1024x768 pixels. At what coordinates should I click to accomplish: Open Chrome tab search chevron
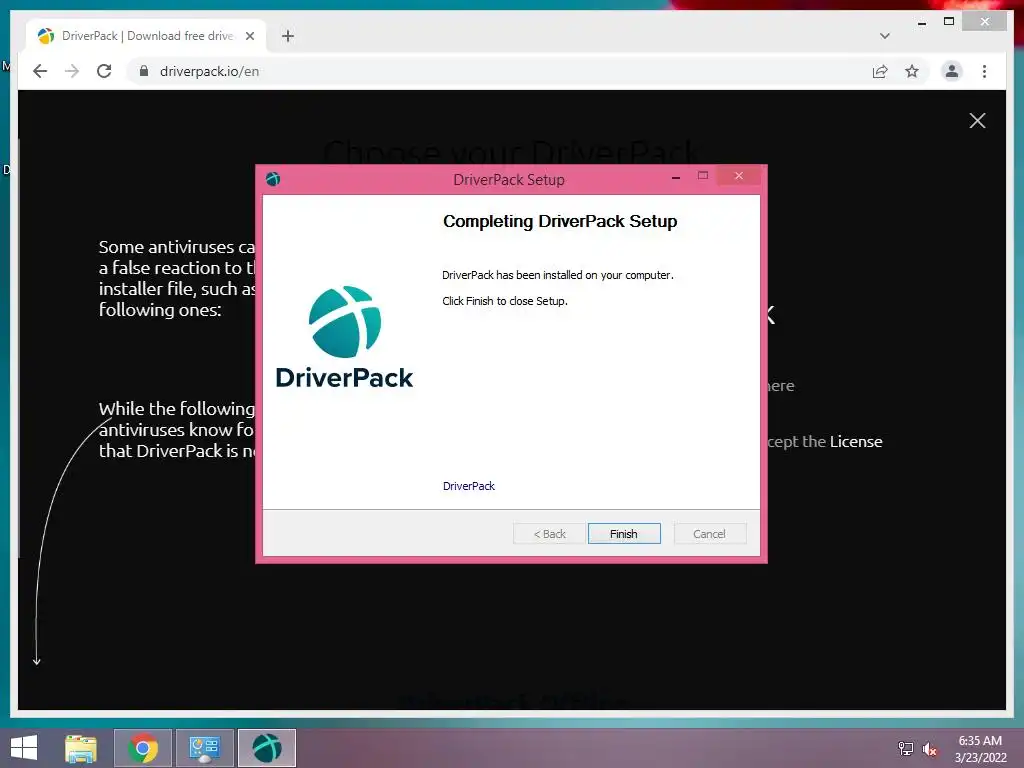[884, 36]
